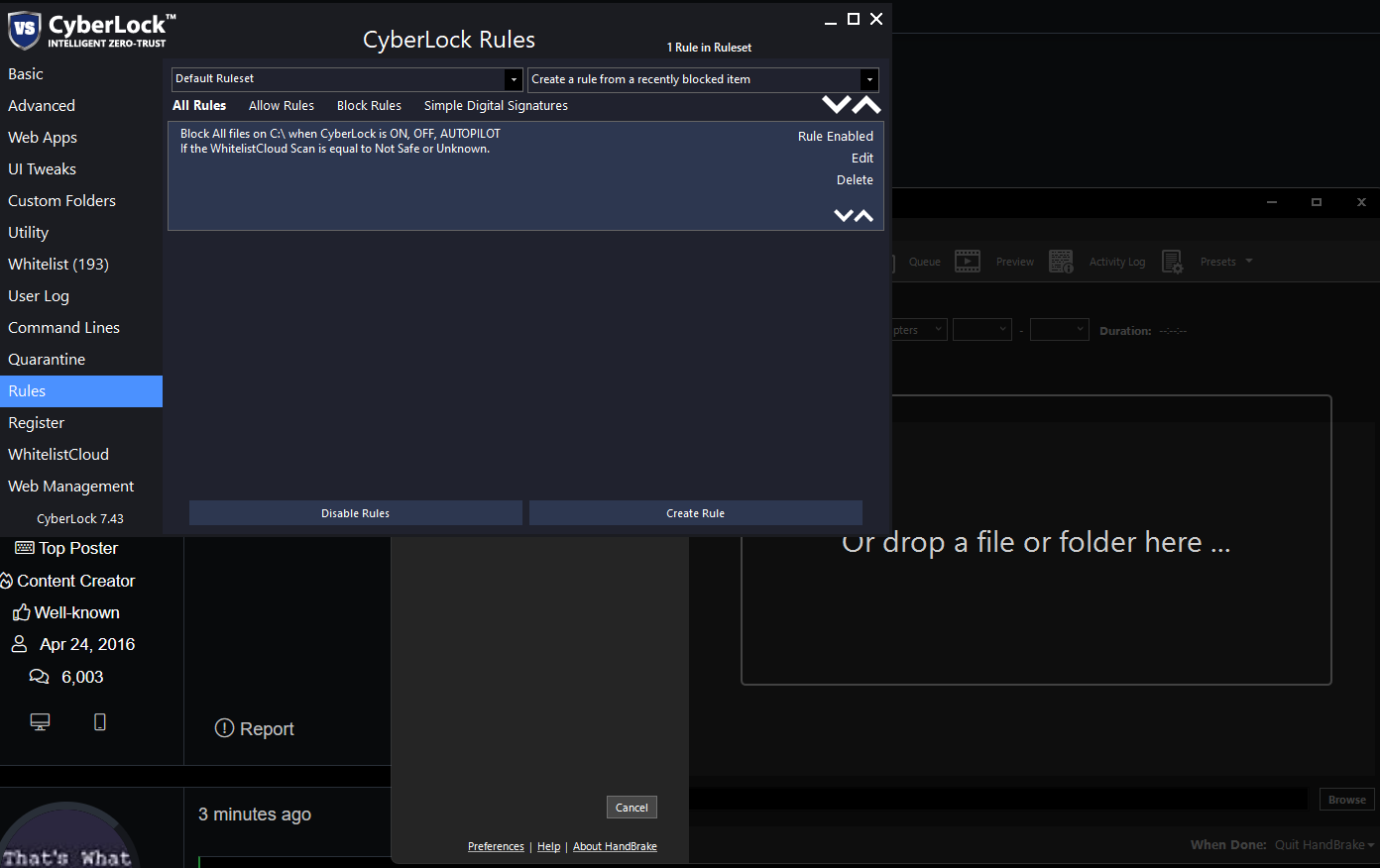1380x868 pixels.
Task: Open HandBrake Chapters range type dropdown
Action: click(x=920, y=329)
